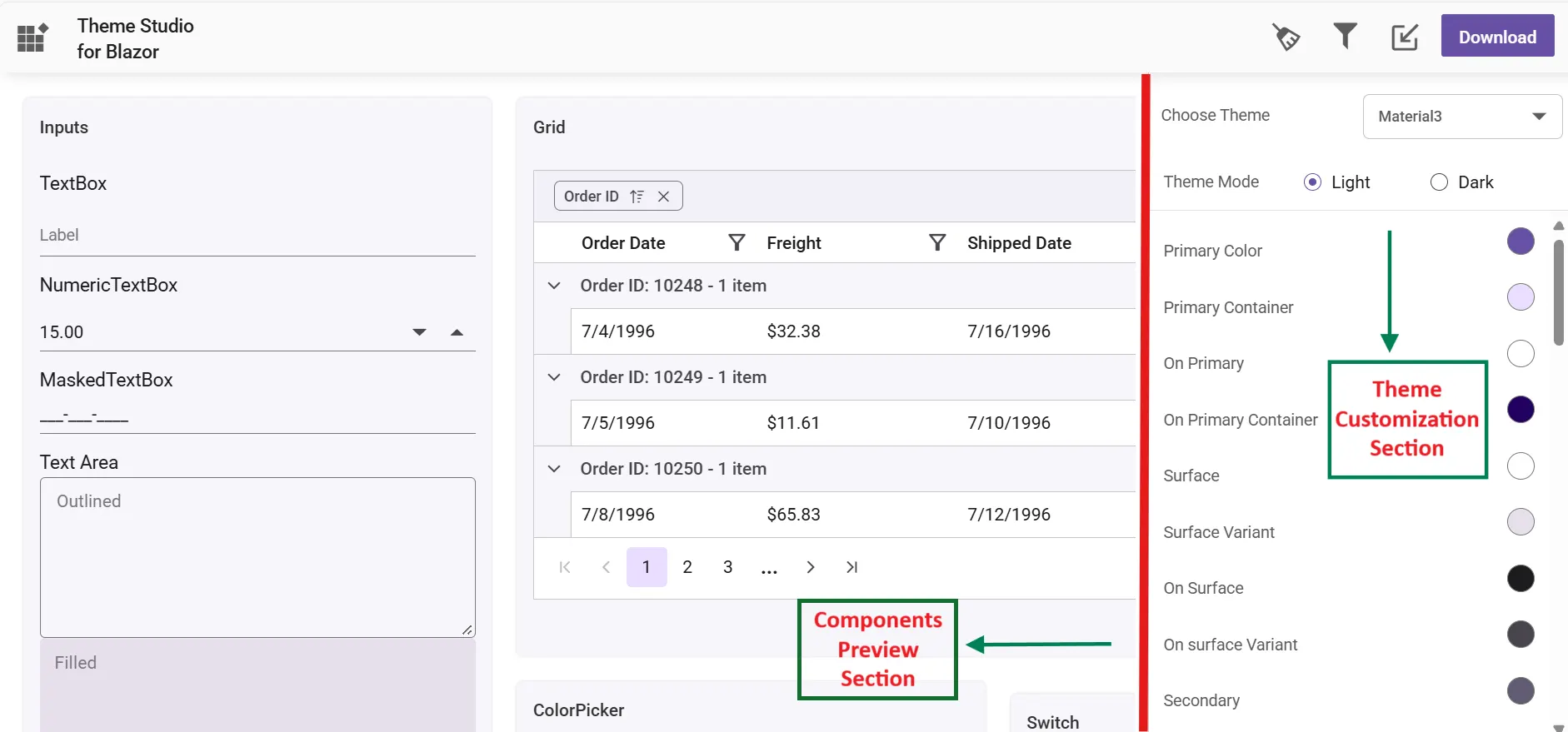Screen dimensions: 1568x732
Task: Go to page 3 in the grid pager
Action: [727, 567]
